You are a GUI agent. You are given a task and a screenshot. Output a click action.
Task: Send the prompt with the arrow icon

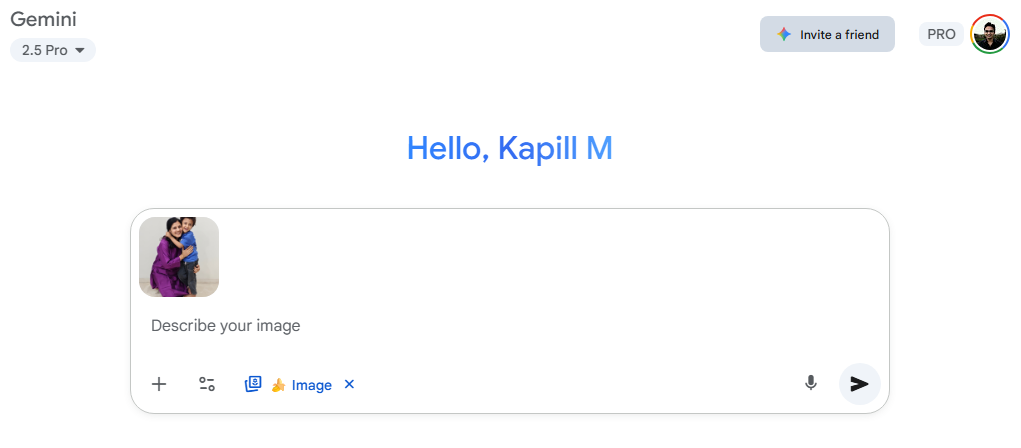coord(859,384)
